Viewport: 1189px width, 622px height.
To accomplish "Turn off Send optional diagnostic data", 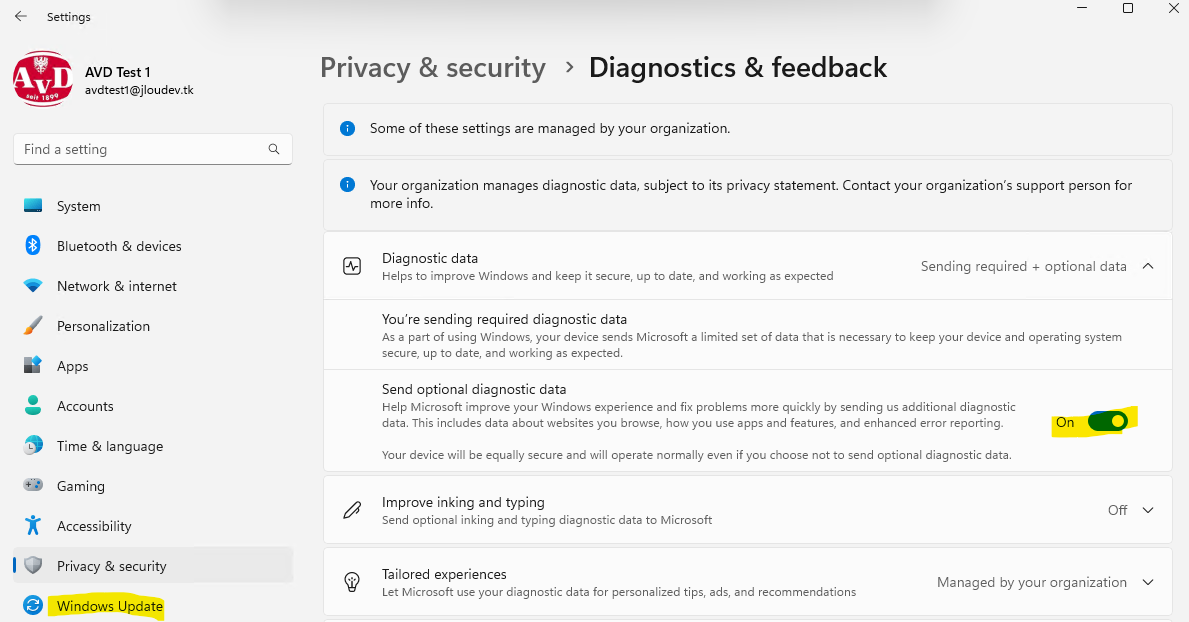I will click(x=1108, y=421).
